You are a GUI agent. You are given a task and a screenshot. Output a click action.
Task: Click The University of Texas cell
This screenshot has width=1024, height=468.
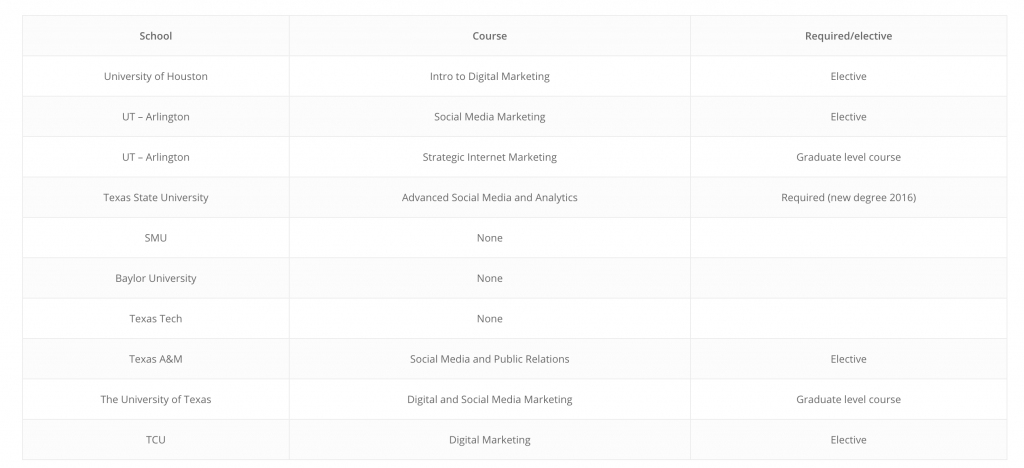tap(155, 400)
